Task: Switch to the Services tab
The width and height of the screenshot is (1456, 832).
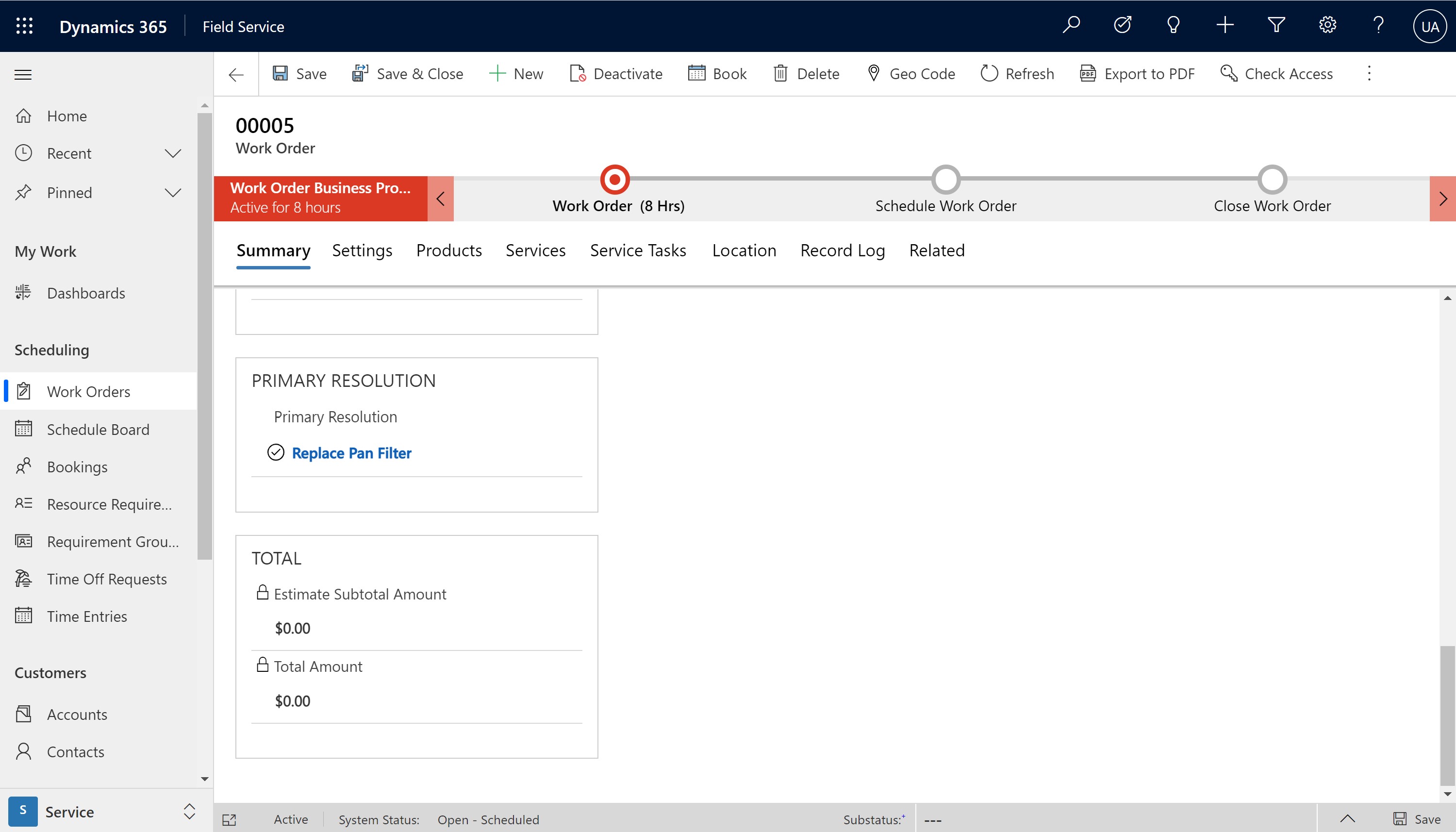Action: [535, 251]
